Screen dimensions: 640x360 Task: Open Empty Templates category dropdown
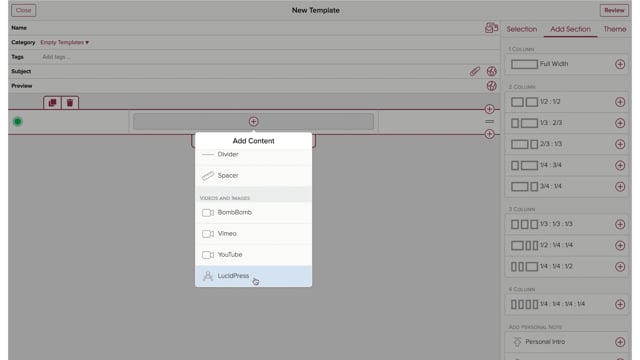[64, 42]
